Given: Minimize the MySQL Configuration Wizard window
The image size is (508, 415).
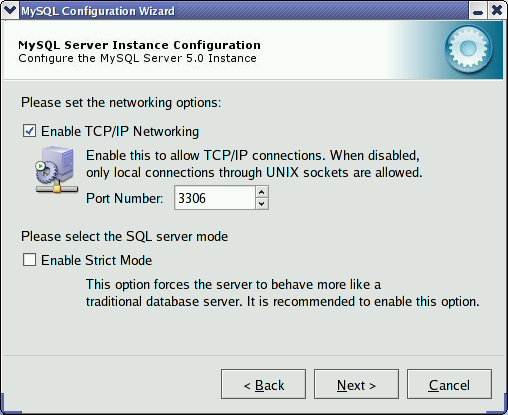Looking at the screenshot, I should click(x=478, y=11).
